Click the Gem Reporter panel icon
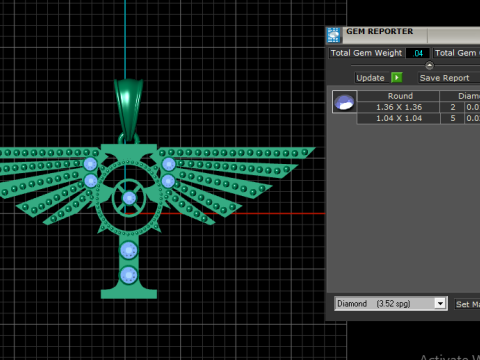480x360 pixels. pos(334,35)
